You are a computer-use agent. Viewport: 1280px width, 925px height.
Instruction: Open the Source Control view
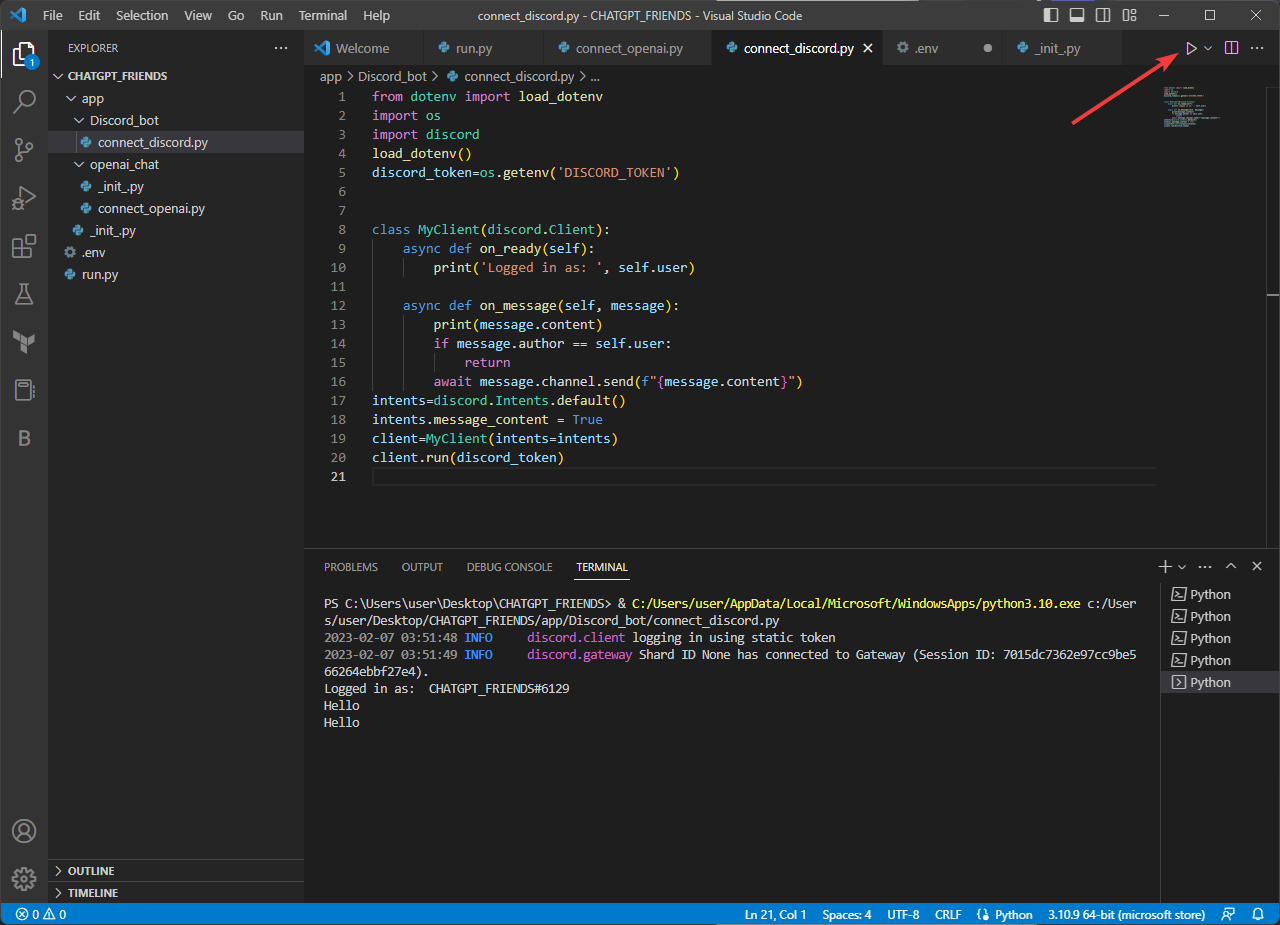pos(24,150)
